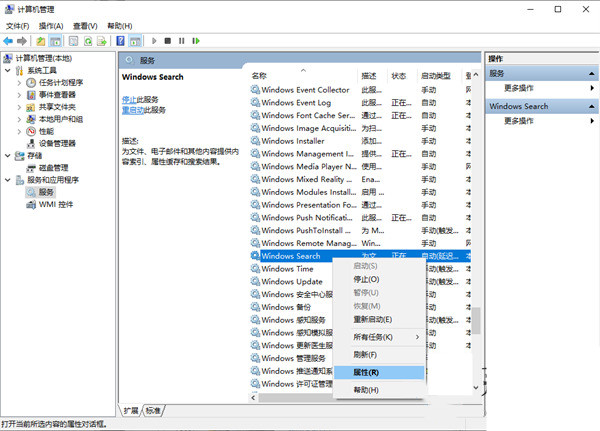Switch to the 标准 tab
This screenshot has width=600, height=431.
[153, 411]
